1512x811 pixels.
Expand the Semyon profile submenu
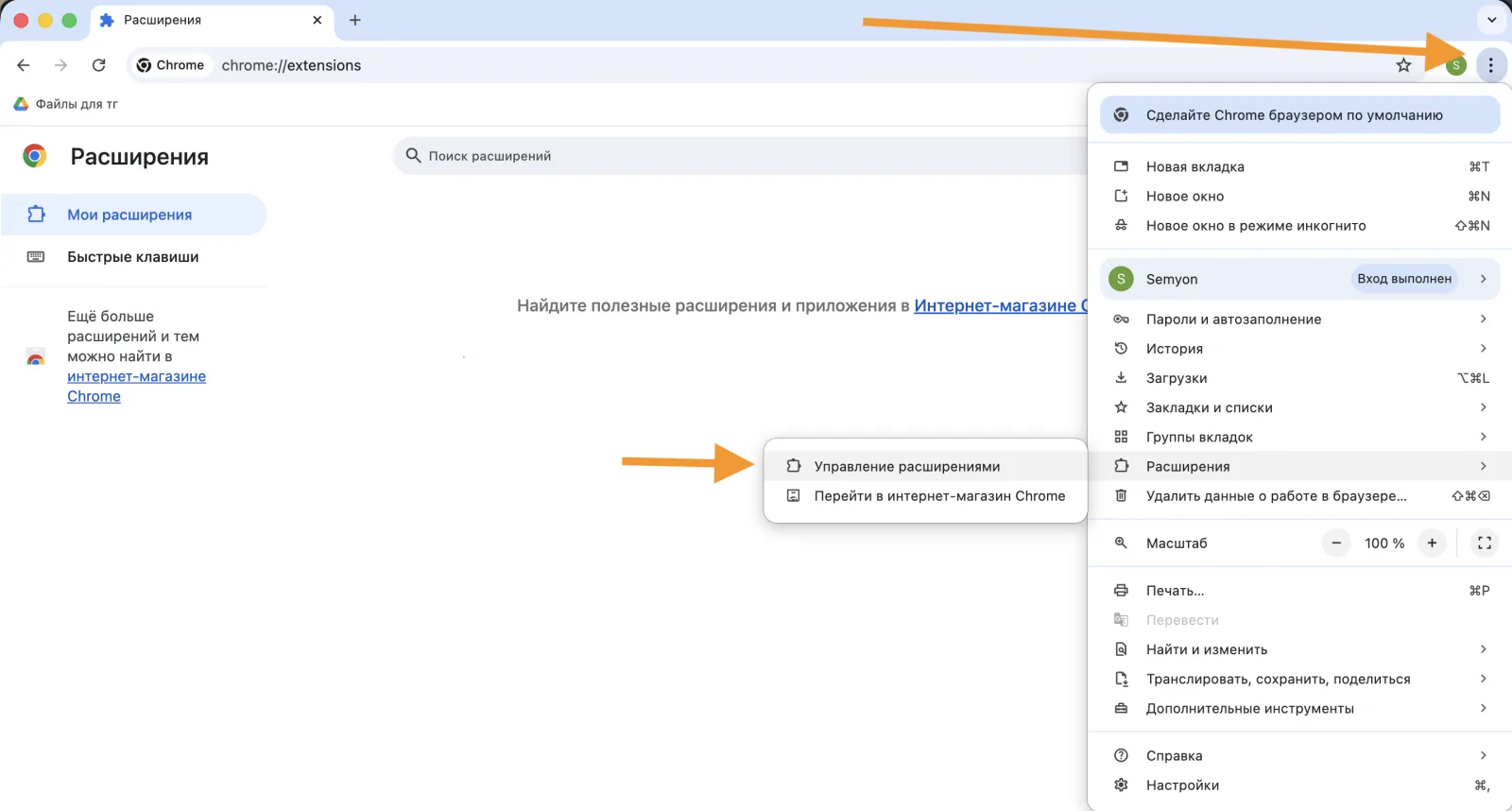pos(1299,279)
